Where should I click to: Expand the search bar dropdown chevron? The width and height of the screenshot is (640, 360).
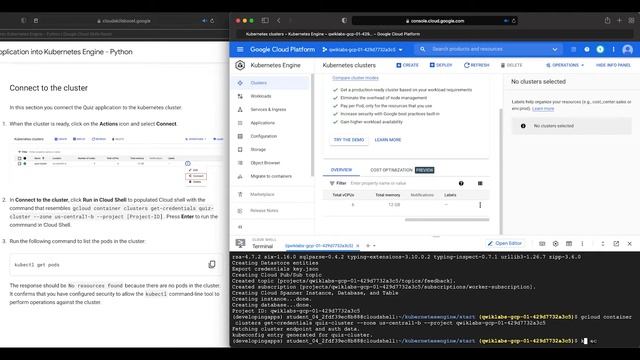[555, 49]
